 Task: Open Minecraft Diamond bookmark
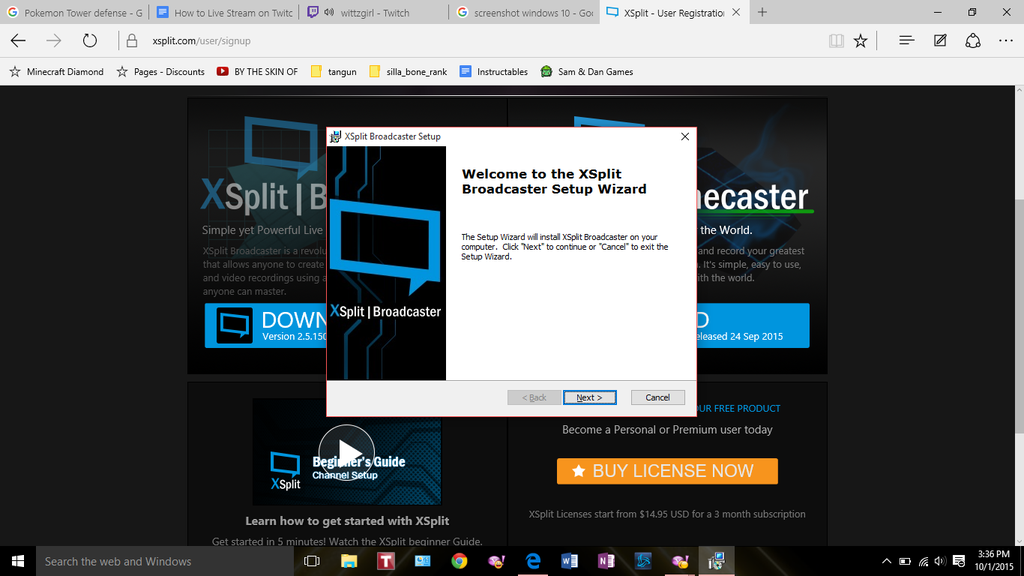coord(56,72)
